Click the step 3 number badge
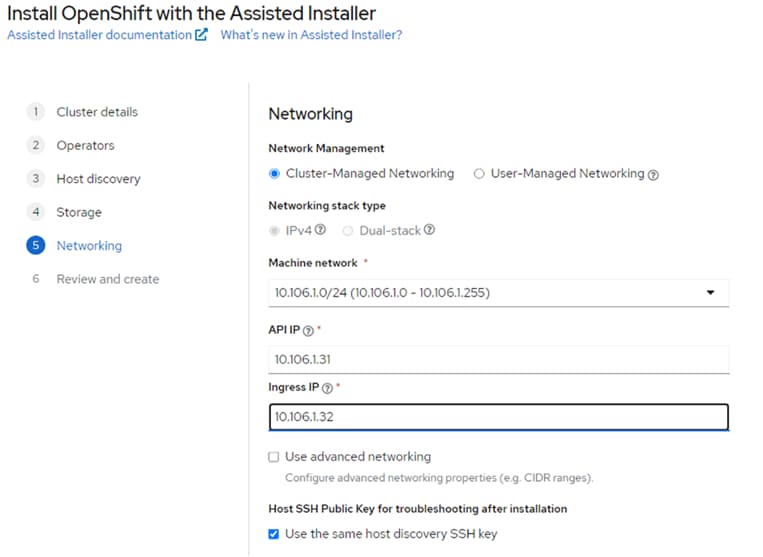Image resolution: width=763 pixels, height=557 pixels. (36, 179)
